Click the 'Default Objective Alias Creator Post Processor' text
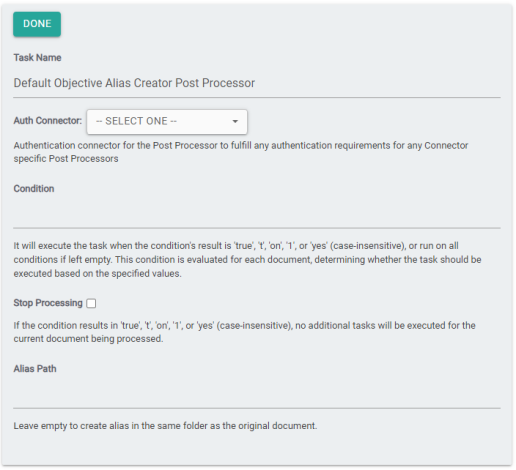Image resolution: width=516 pixels, height=470 pixels. click(x=134, y=83)
